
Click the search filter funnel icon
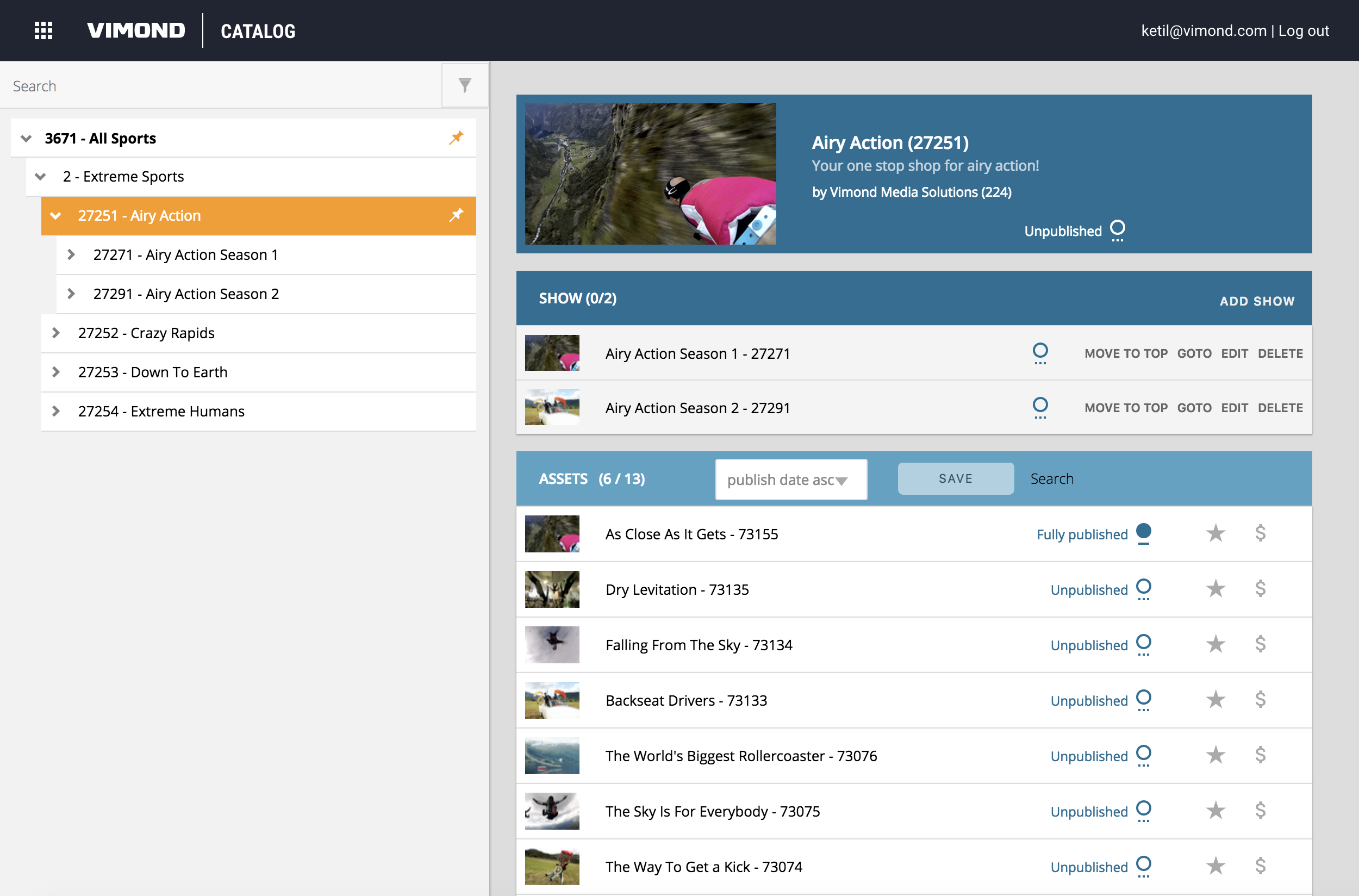click(x=465, y=86)
